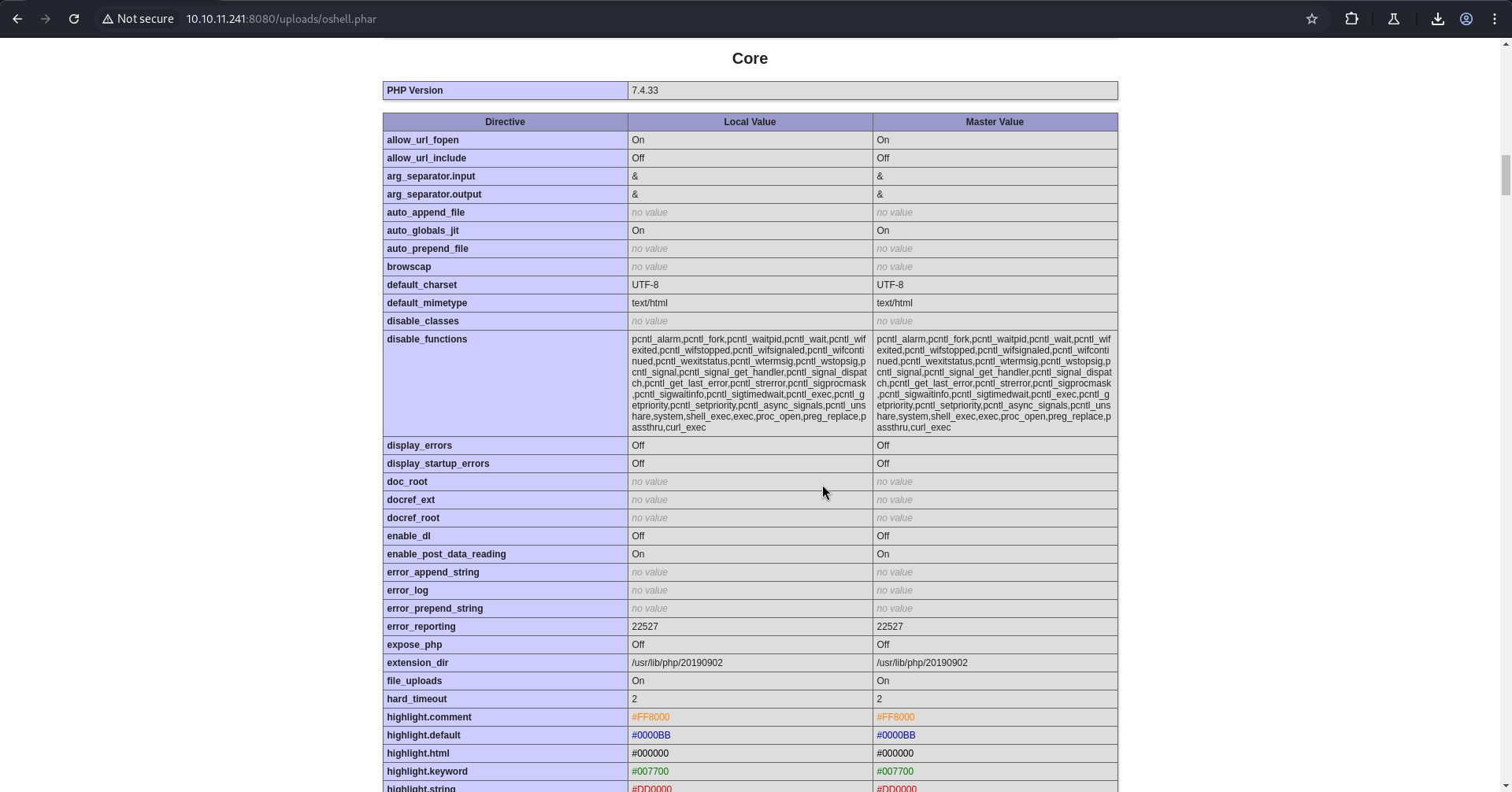
Task: Click the highlight.comment local value #FF8000
Action: coord(650,717)
